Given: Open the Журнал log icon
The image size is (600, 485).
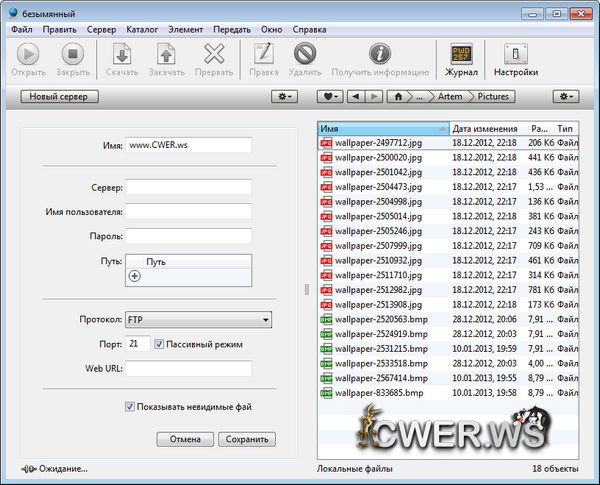Looking at the screenshot, I should tap(461, 54).
